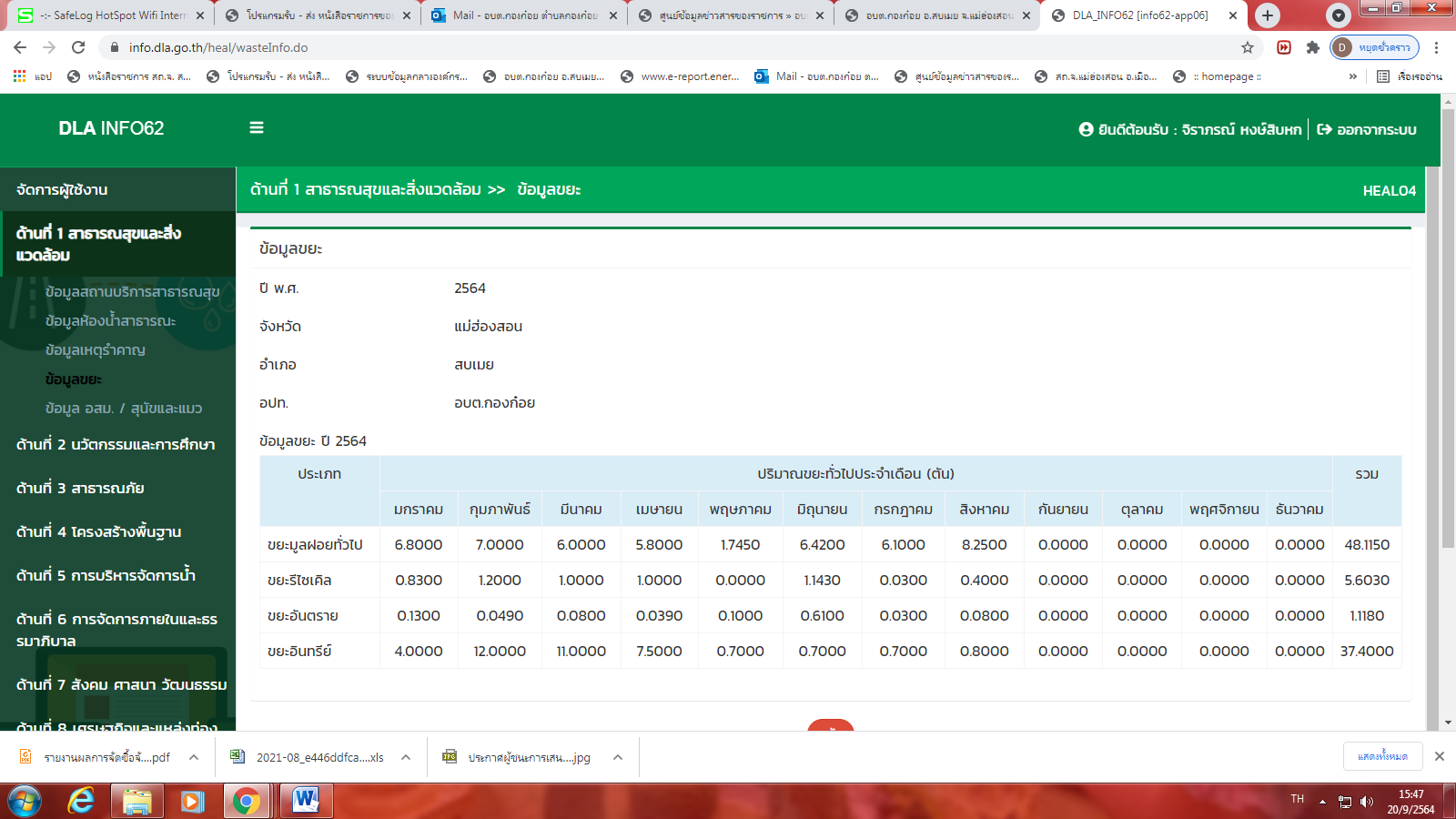Select the ขยะอันตราย row label

pyautogui.click(x=303, y=615)
